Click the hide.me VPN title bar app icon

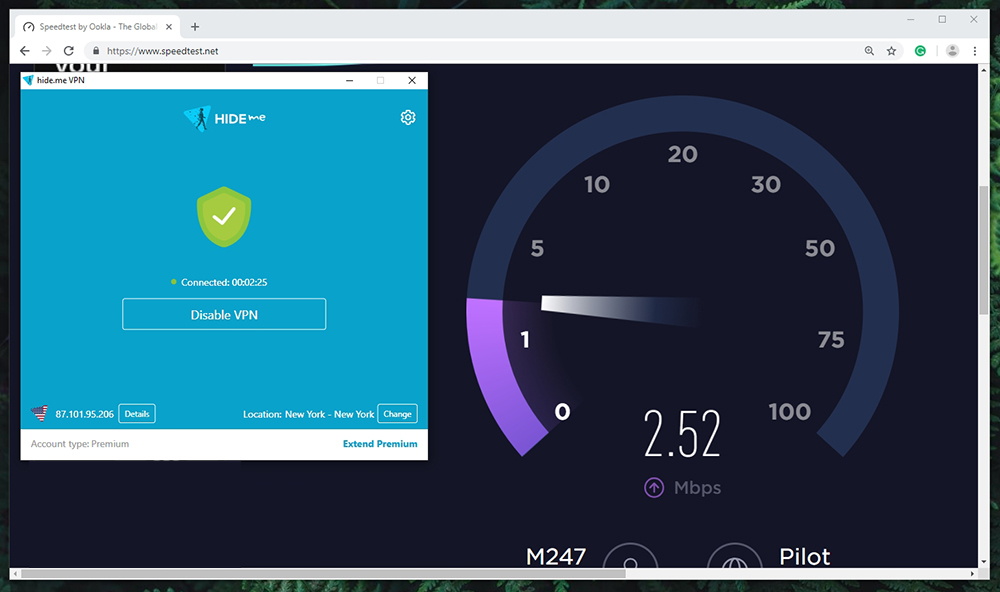[x=28, y=80]
